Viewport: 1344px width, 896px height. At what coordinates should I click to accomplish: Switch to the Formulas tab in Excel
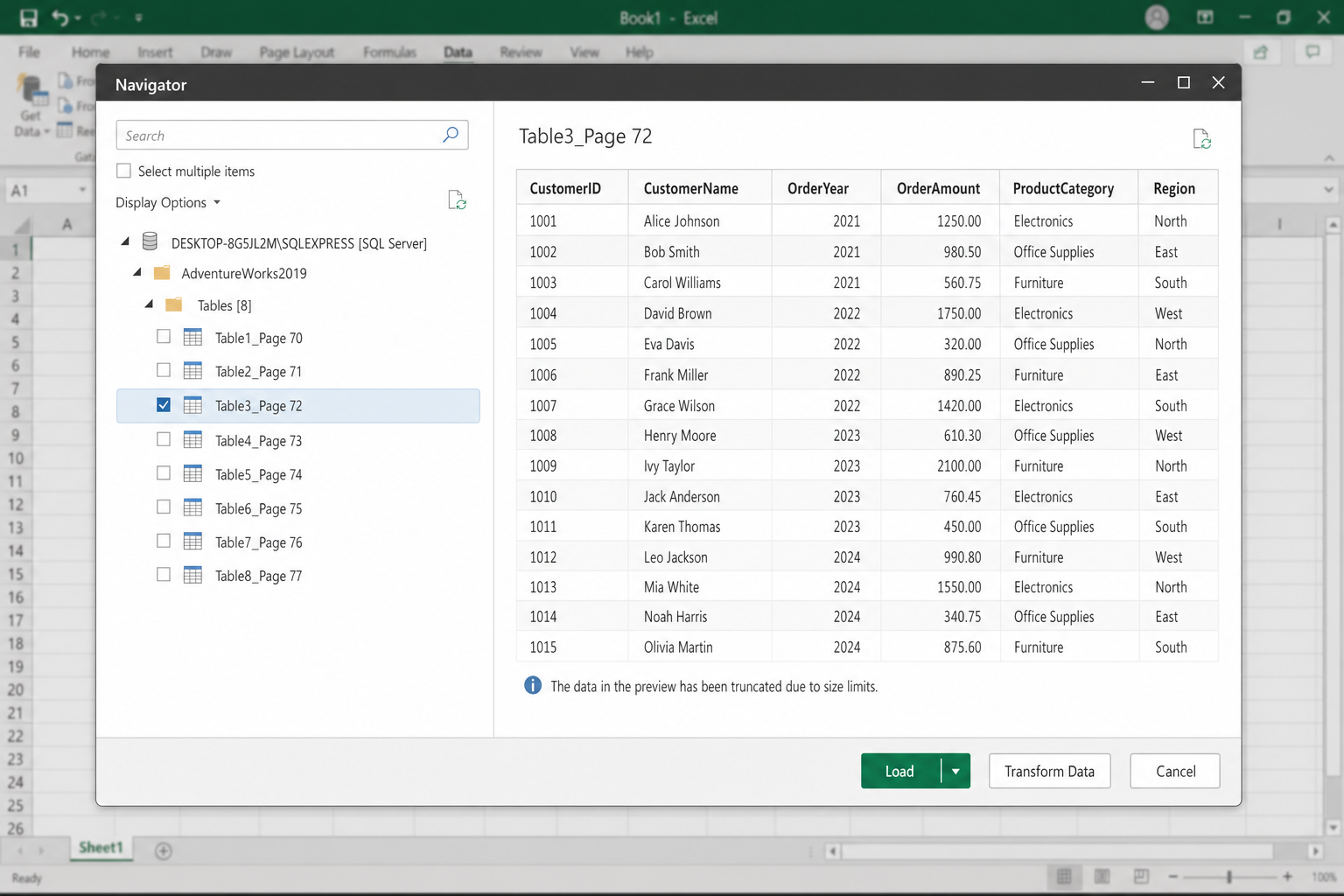tap(389, 52)
